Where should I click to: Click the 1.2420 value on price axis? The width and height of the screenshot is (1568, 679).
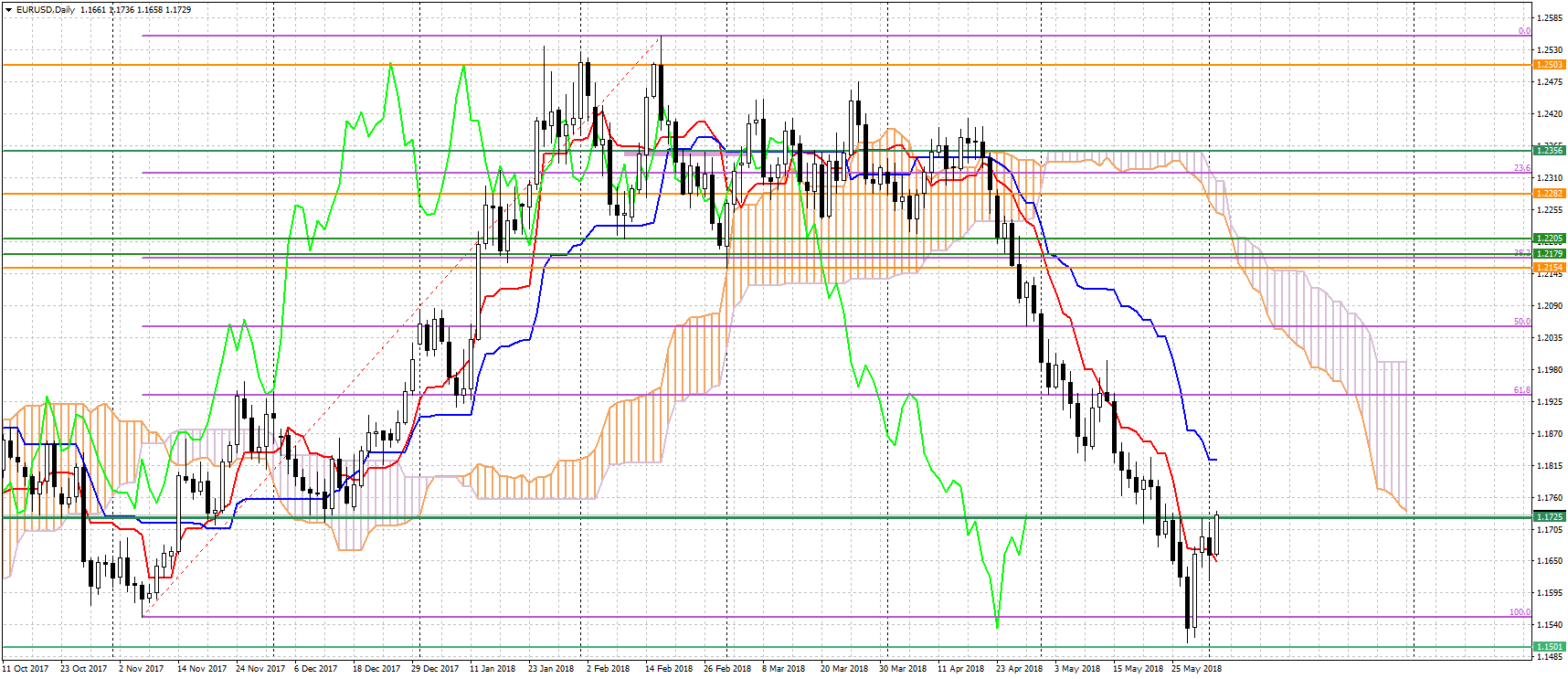tap(1549, 114)
